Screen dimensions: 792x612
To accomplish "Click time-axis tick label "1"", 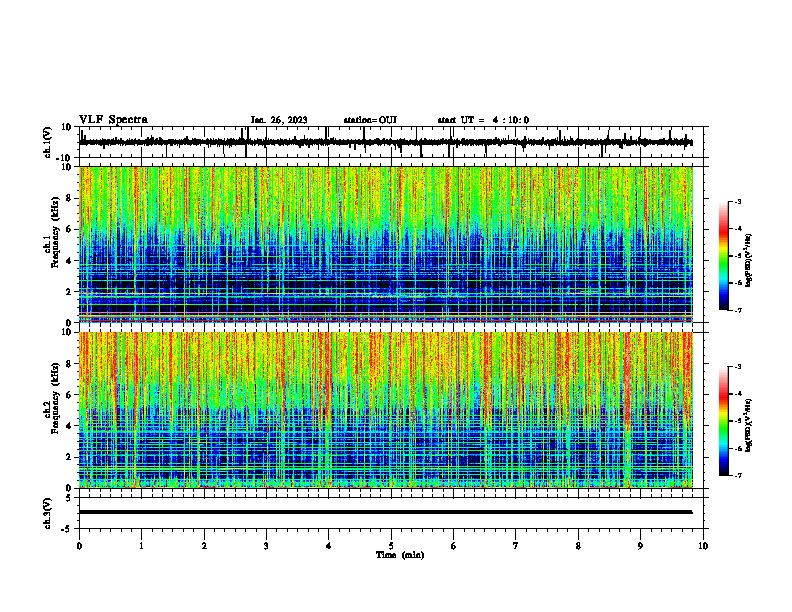I will 141,546.
